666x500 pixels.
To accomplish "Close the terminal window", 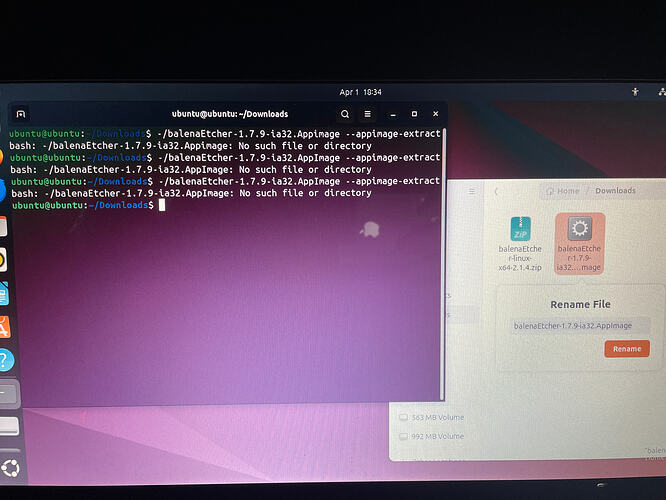I will (435, 114).
